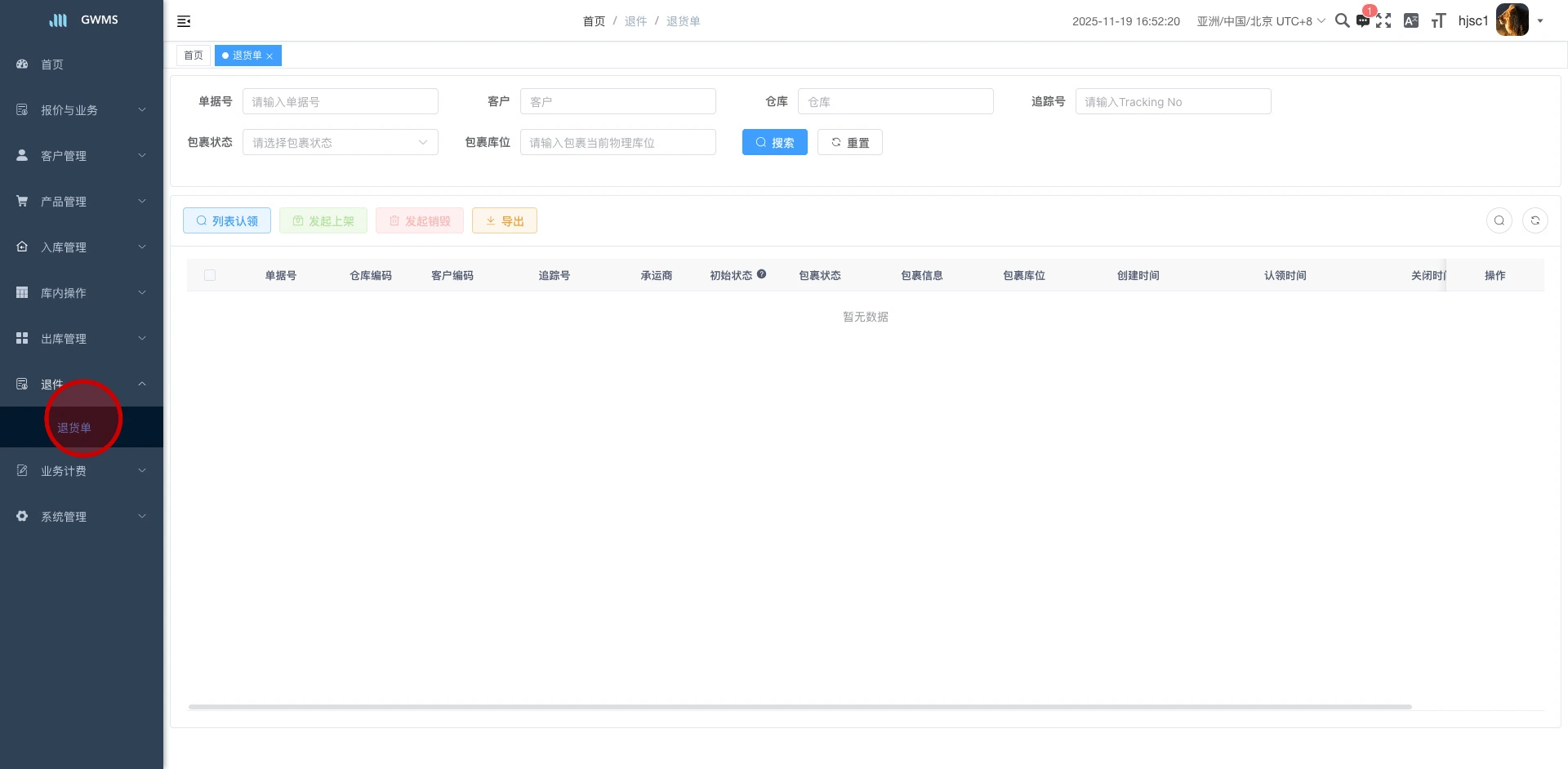Open the table search magnifier above the list
This screenshot has width=1568, height=769.
[x=1499, y=220]
